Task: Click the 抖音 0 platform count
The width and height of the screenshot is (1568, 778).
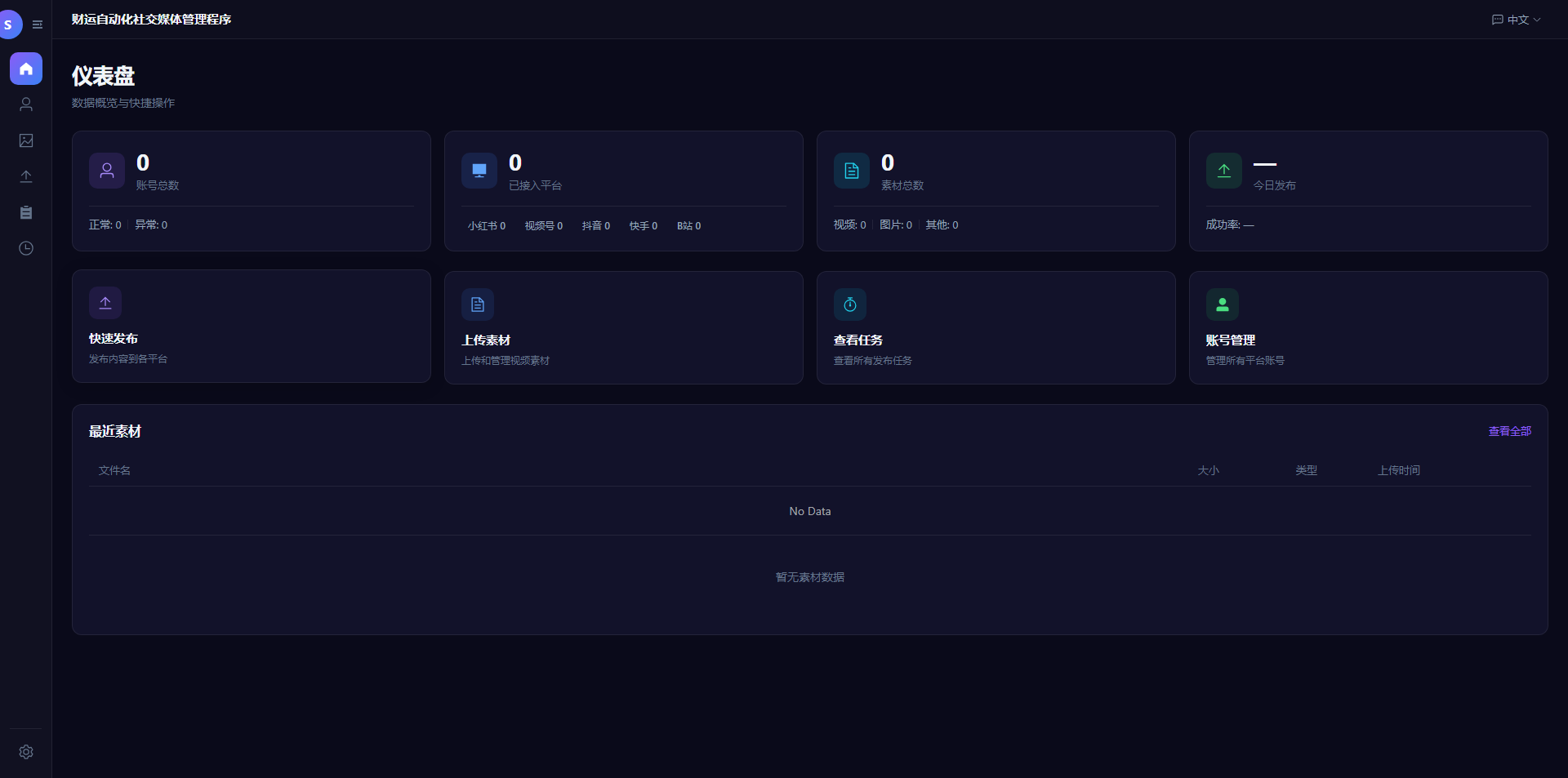Action: tap(596, 226)
